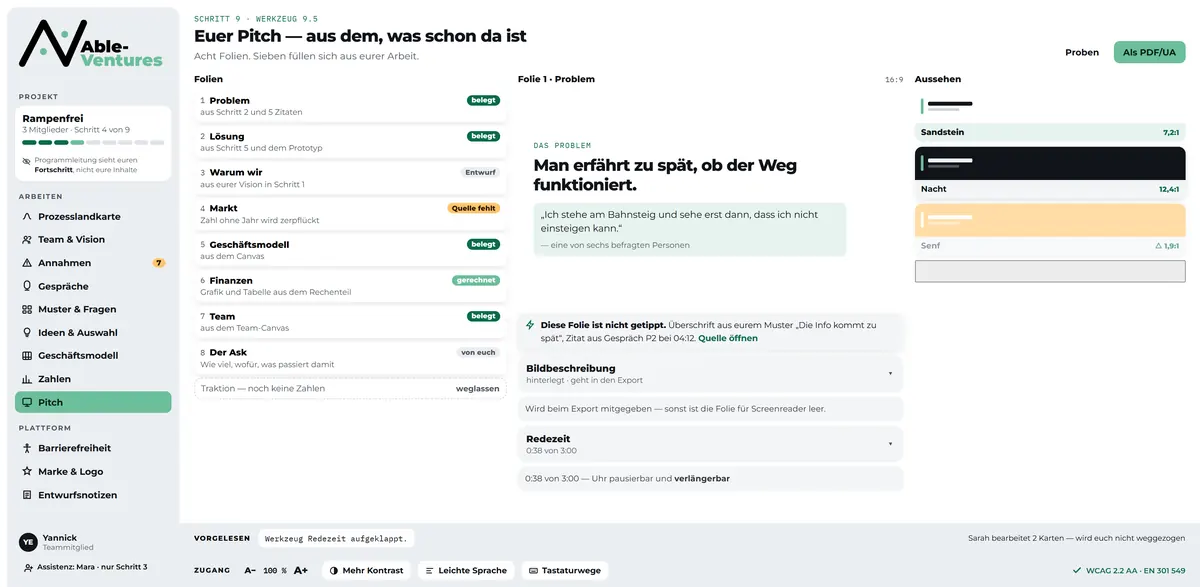Click the YE user avatar
Viewport: 1200px width, 587px height.
point(28,542)
